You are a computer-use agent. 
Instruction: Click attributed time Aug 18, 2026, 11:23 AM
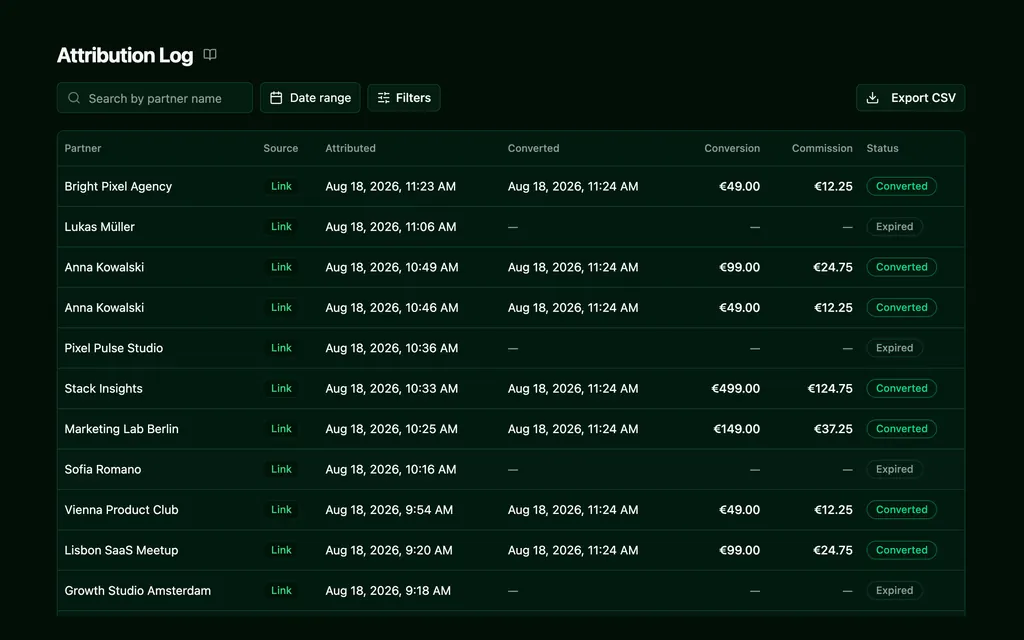391,186
